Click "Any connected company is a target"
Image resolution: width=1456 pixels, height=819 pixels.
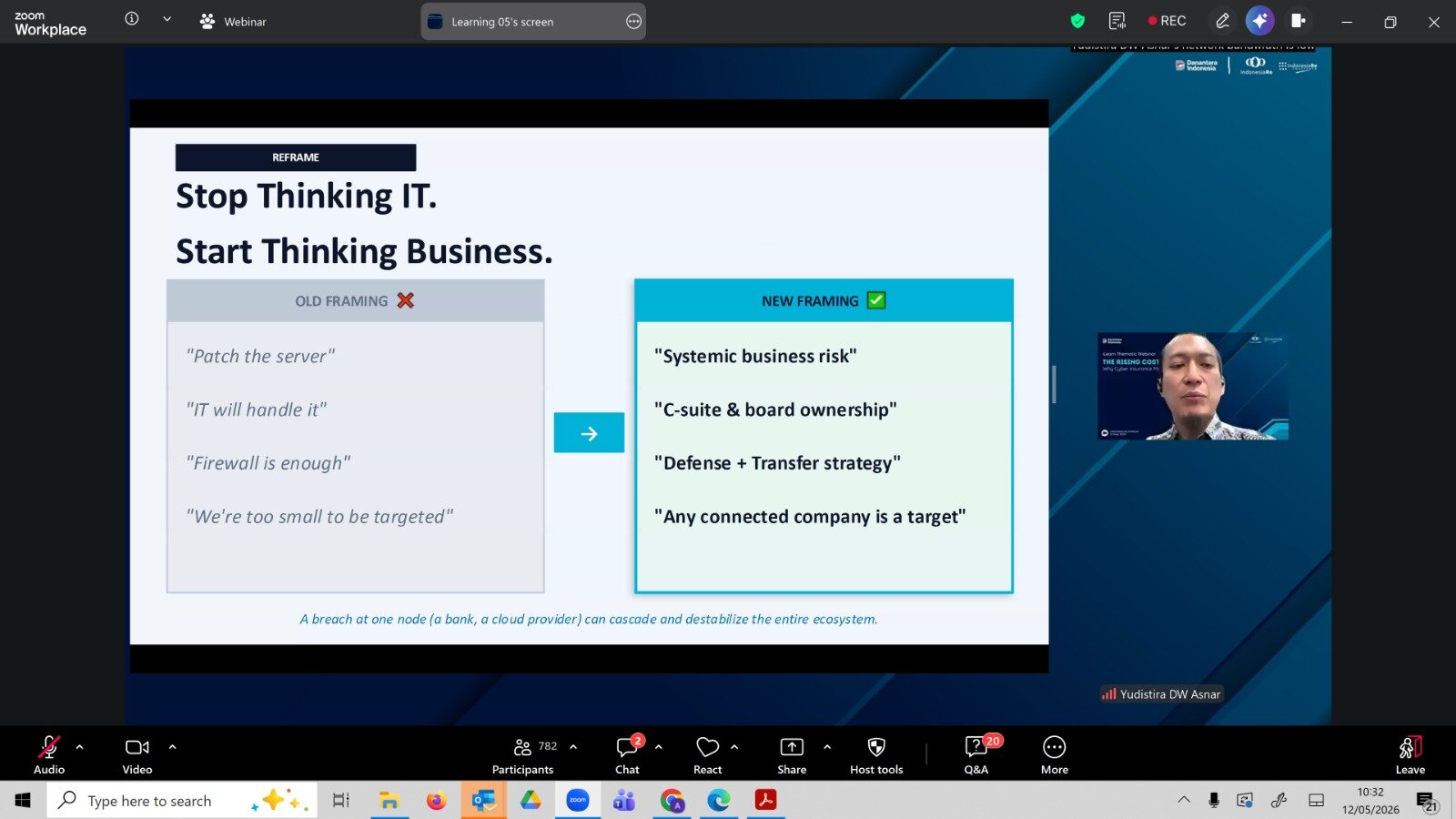tap(810, 517)
